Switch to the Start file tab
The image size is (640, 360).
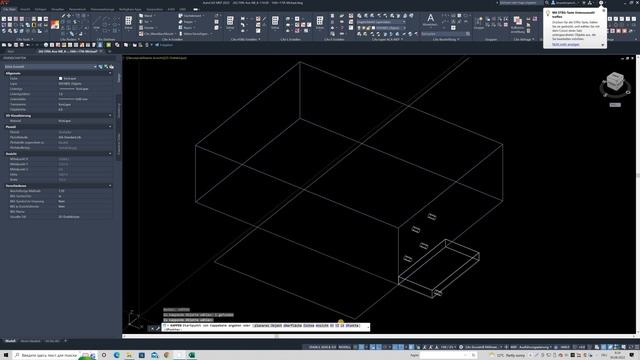11,51
